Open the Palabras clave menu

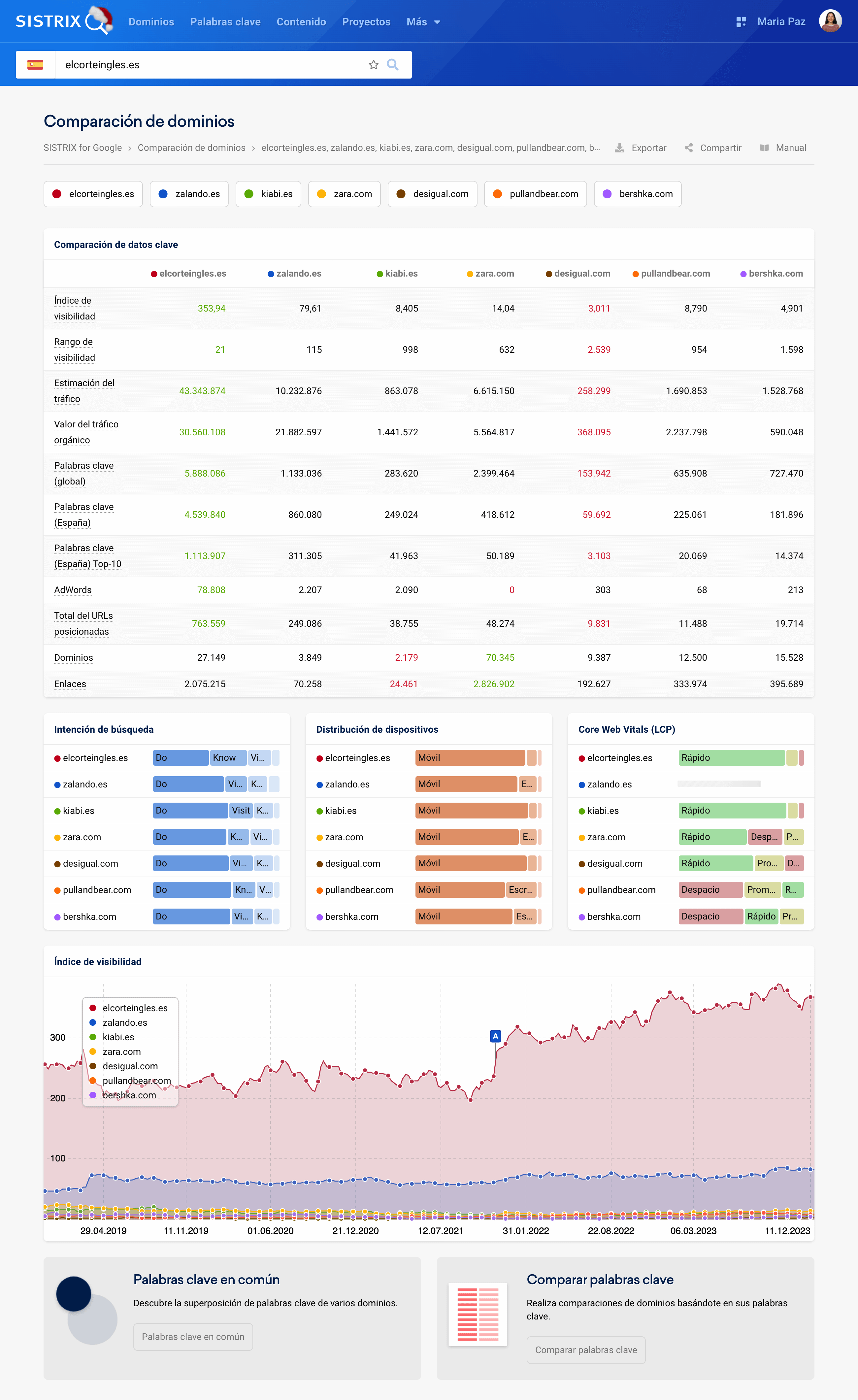pyautogui.click(x=225, y=22)
